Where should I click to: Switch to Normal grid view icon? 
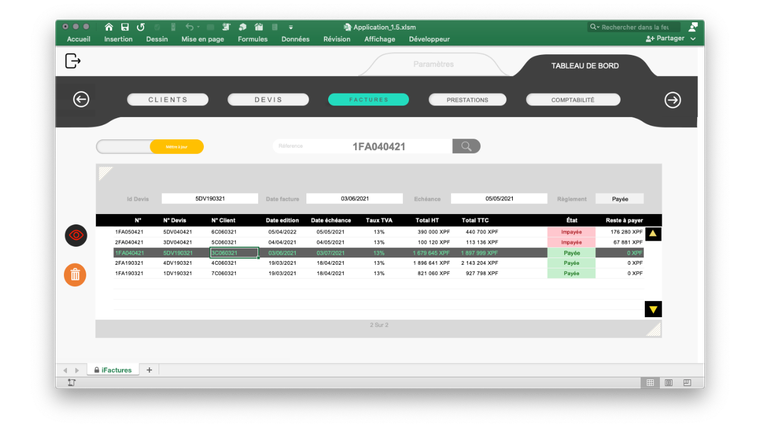650,383
